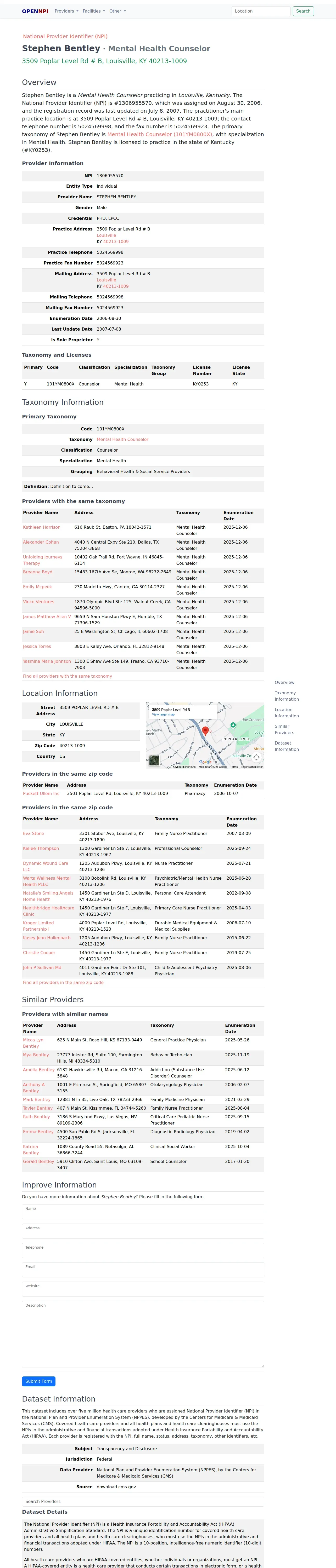Jump to Similar Providers in side navigation
336x1568 pixels.
click(284, 729)
